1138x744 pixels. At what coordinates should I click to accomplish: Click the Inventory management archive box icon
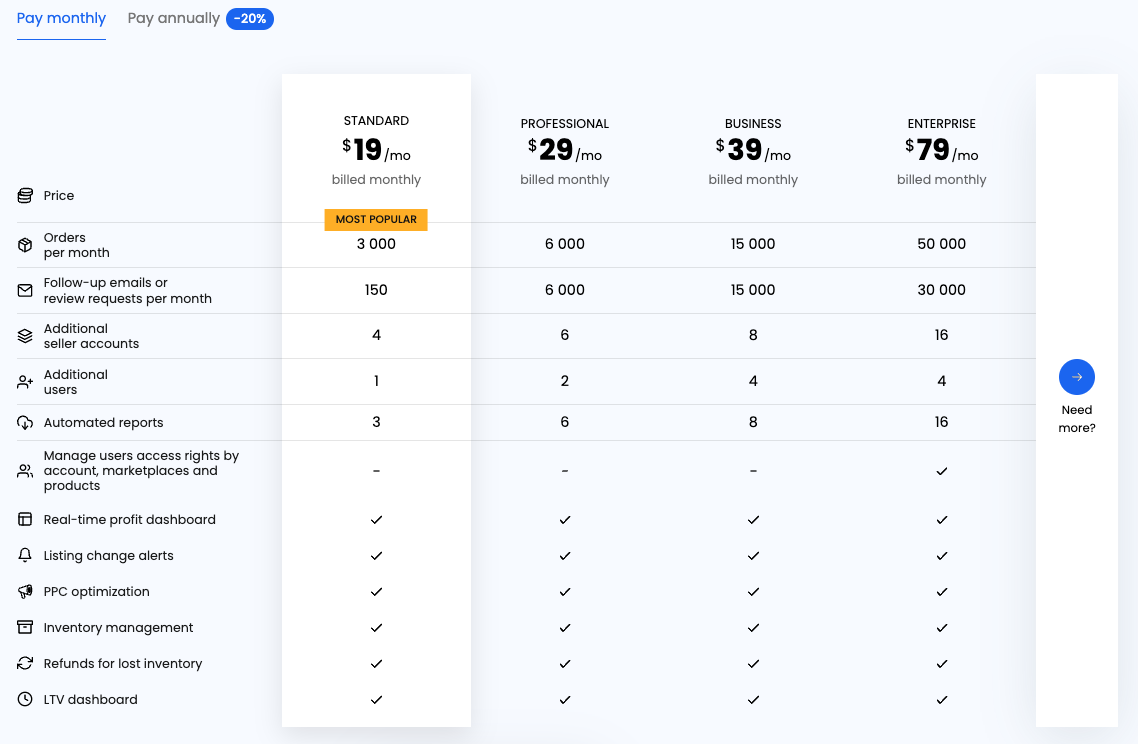tap(25, 628)
